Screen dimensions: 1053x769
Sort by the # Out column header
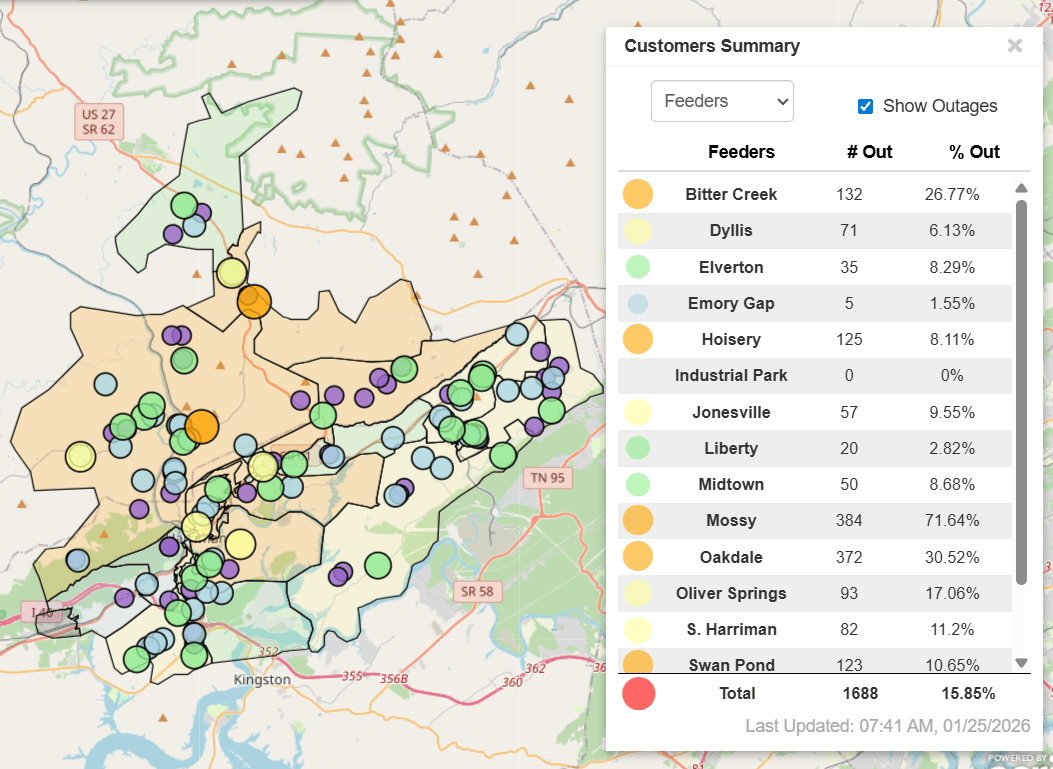(869, 152)
